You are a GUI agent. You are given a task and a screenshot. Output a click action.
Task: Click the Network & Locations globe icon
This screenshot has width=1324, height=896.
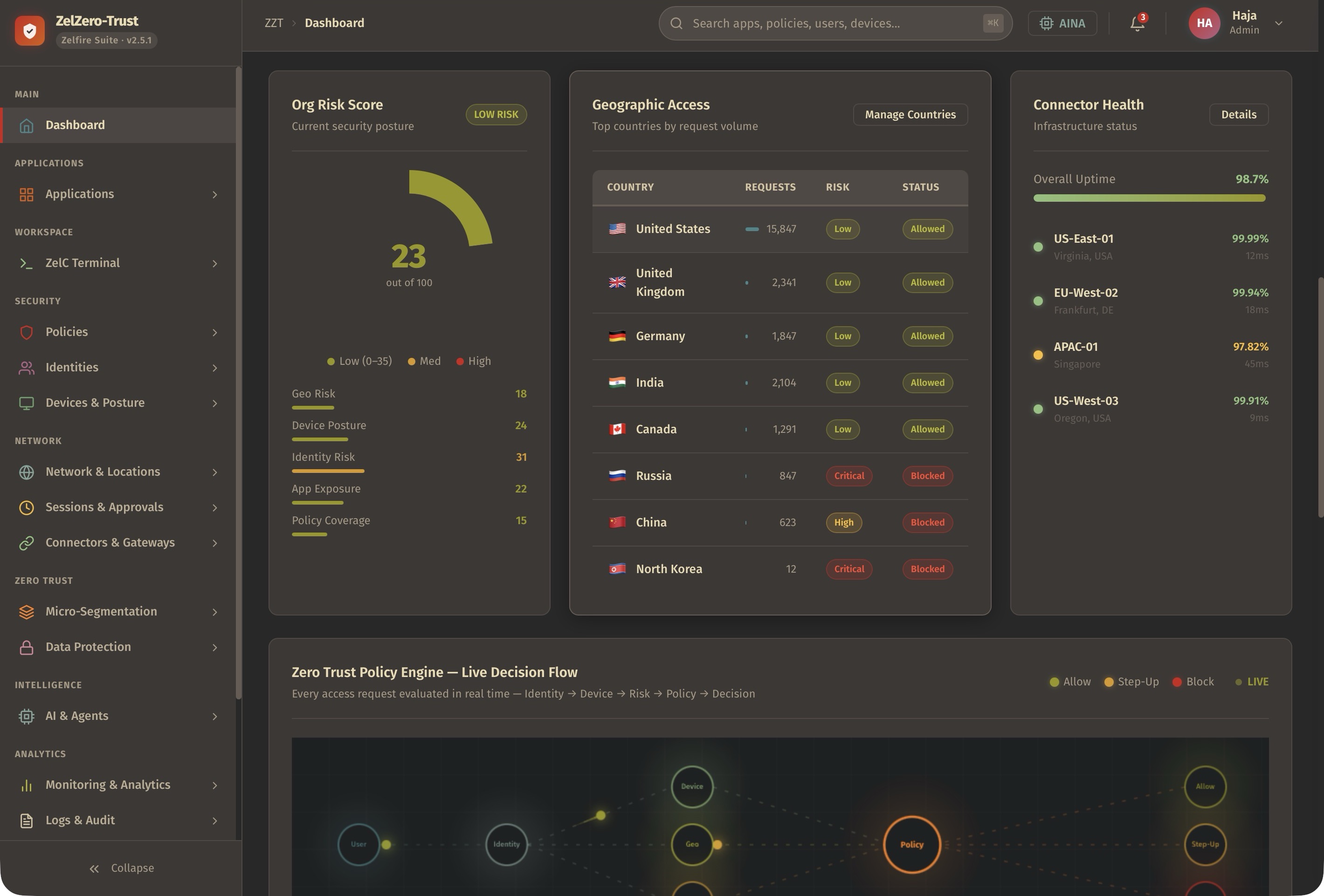click(26, 472)
